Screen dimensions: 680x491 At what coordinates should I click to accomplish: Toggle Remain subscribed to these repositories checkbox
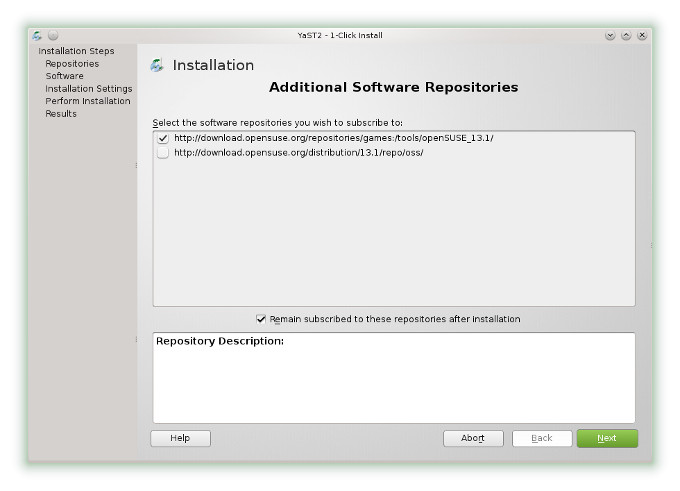[261, 319]
